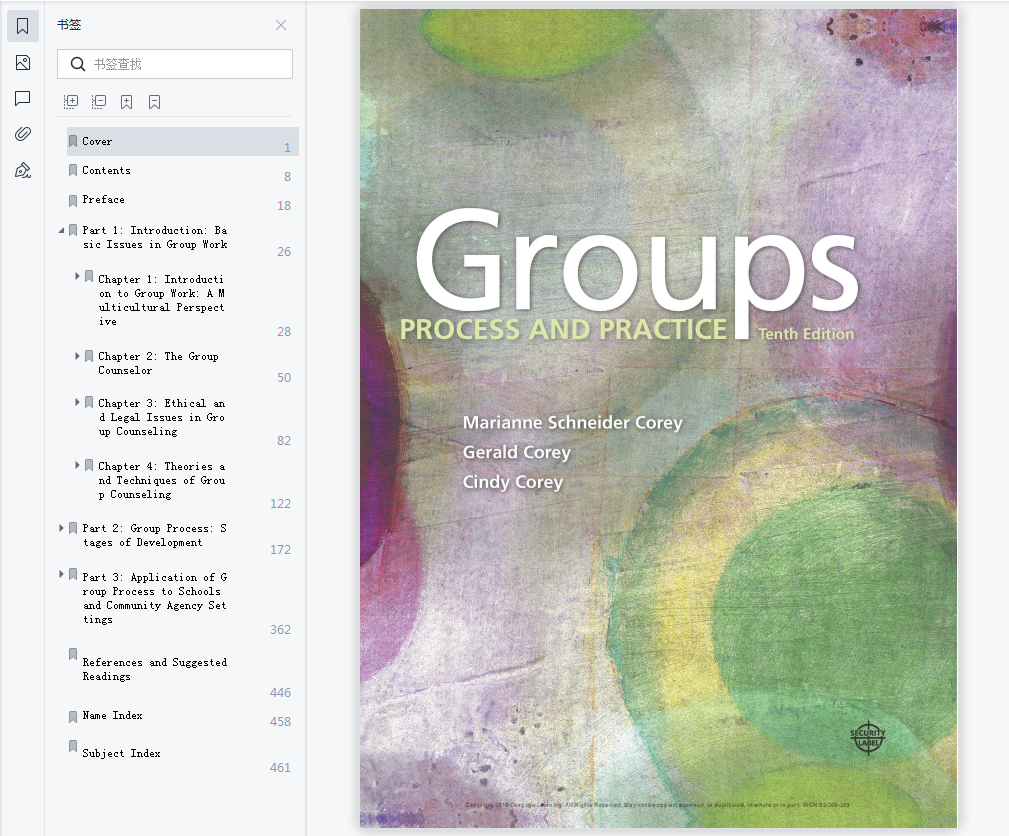Collapse Part 1 Introduction bookmark
Viewport: 1009px width, 836px height.
(62, 230)
